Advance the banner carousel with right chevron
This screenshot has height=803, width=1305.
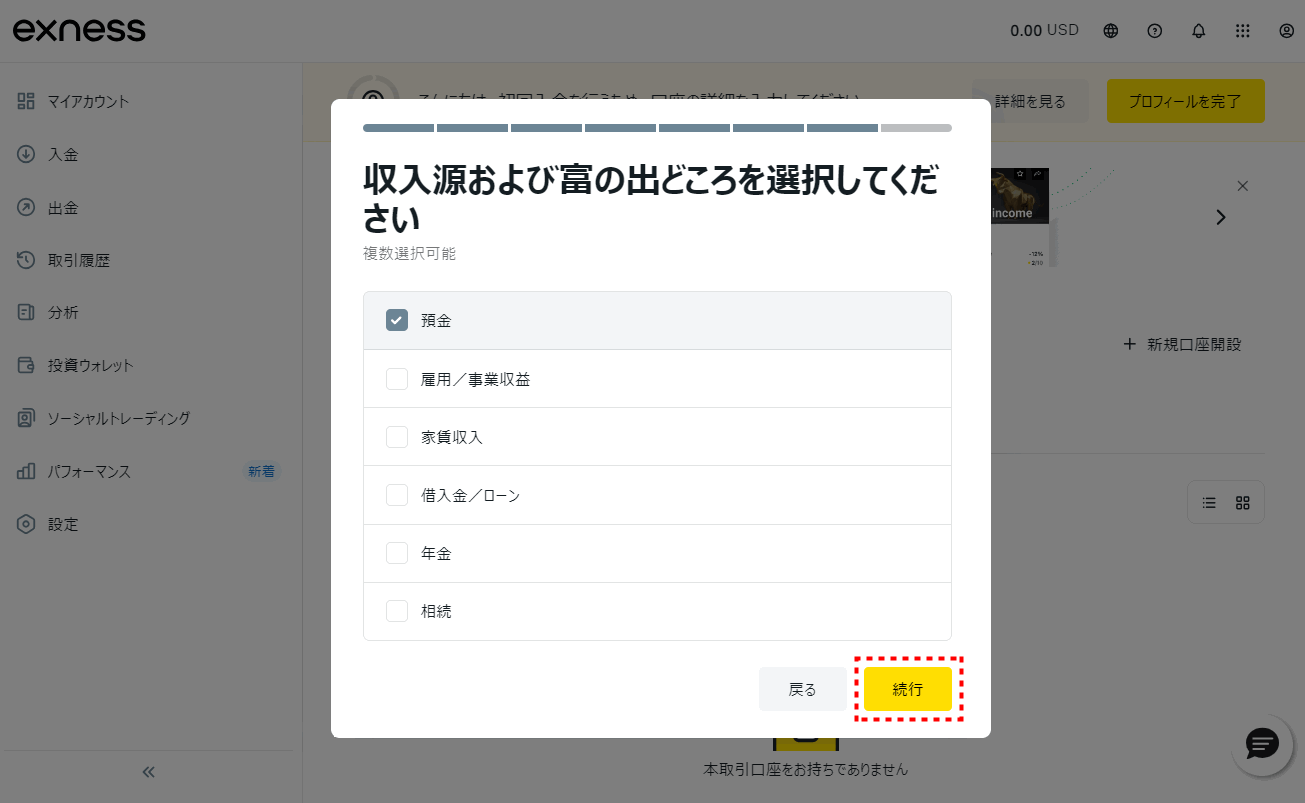pos(1220,217)
